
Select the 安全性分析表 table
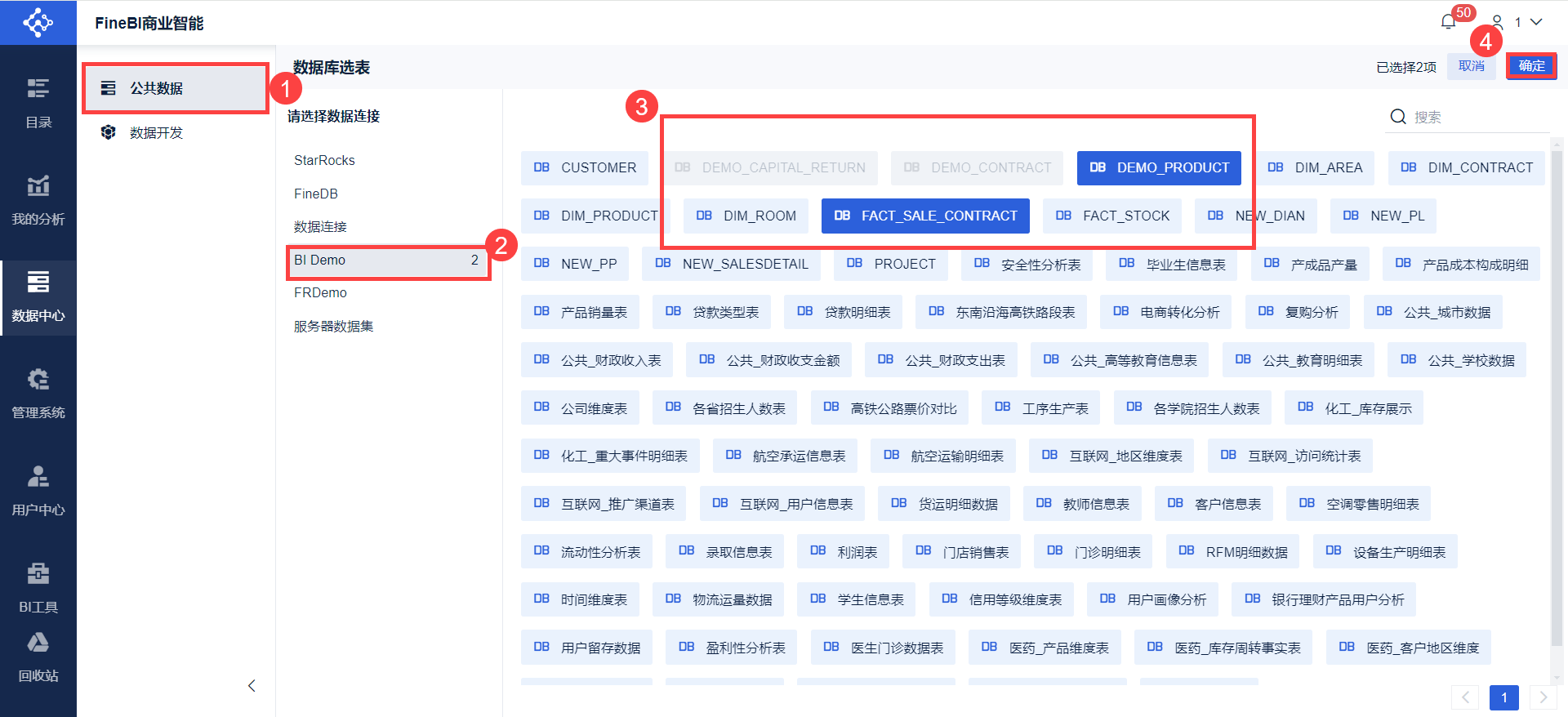[x=1027, y=264]
